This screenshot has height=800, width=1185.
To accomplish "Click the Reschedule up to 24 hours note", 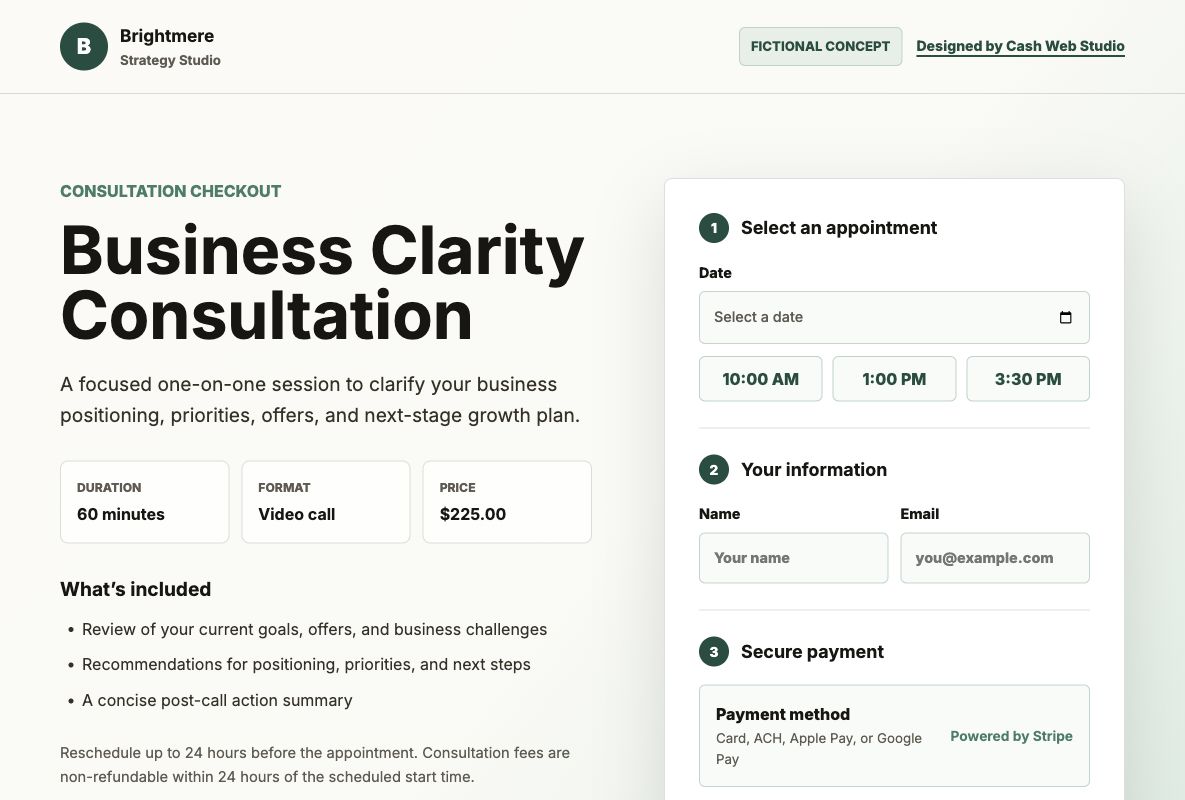I will (315, 764).
